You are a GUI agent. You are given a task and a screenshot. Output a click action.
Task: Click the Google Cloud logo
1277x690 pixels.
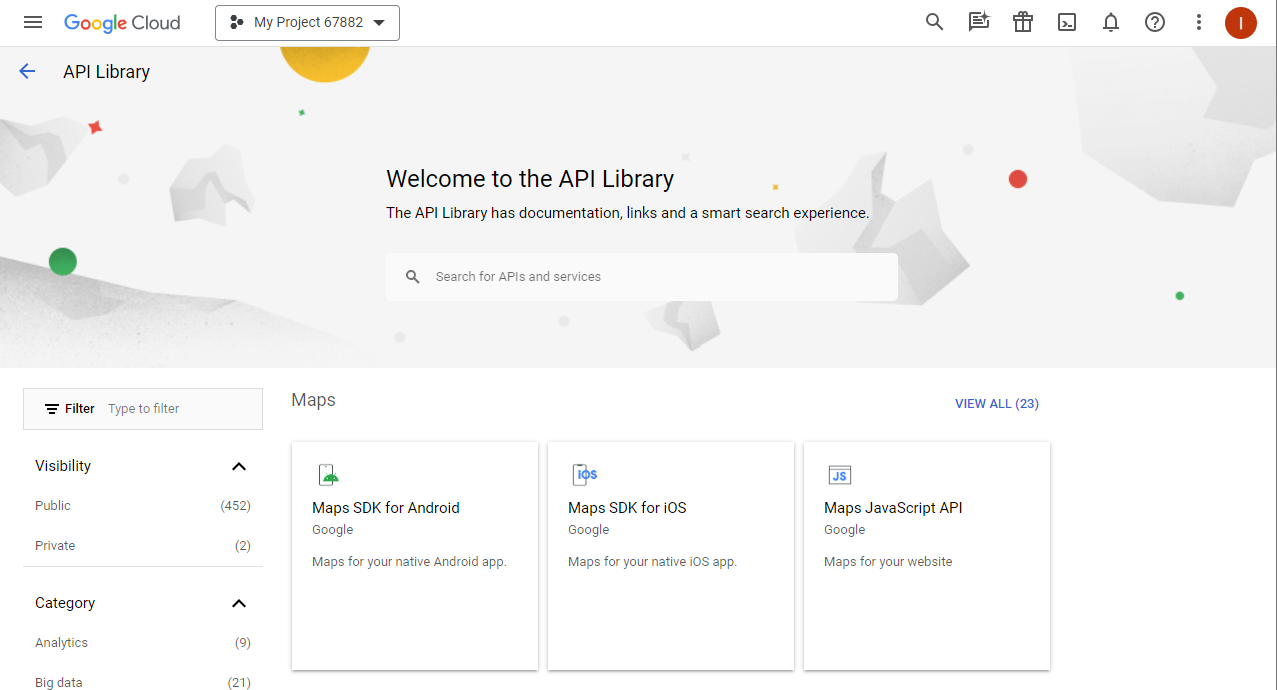tap(122, 22)
